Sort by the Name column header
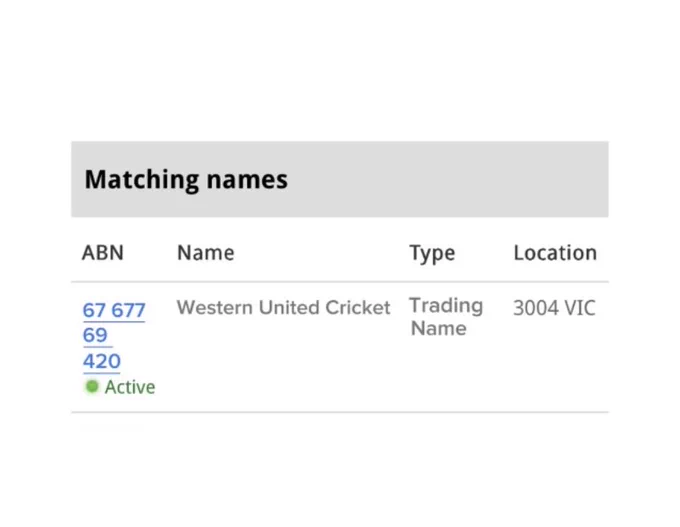680x527 pixels. (x=206, y=252)
